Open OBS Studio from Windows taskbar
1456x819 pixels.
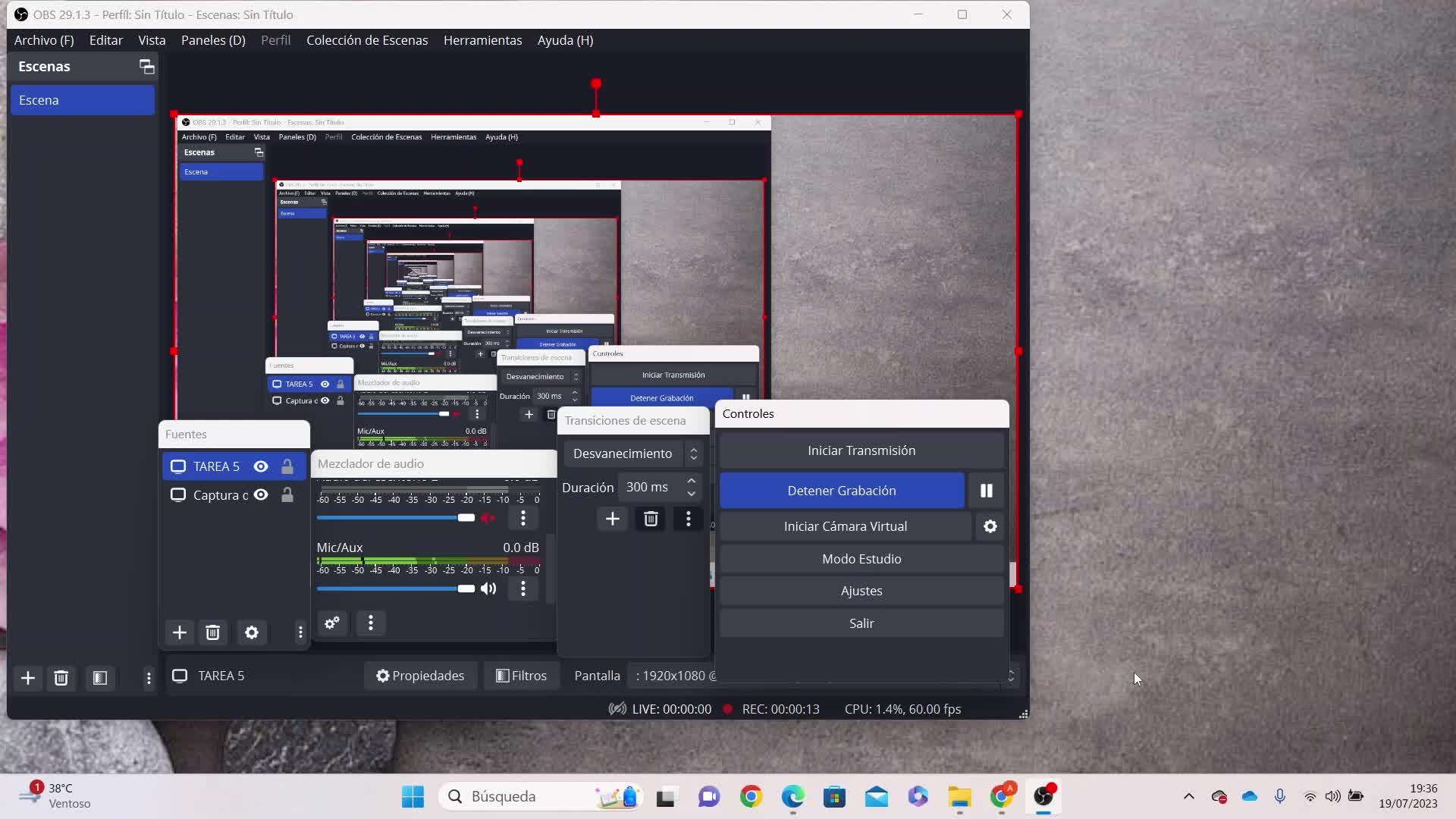pyautogui.click(x=1043, y=796)
